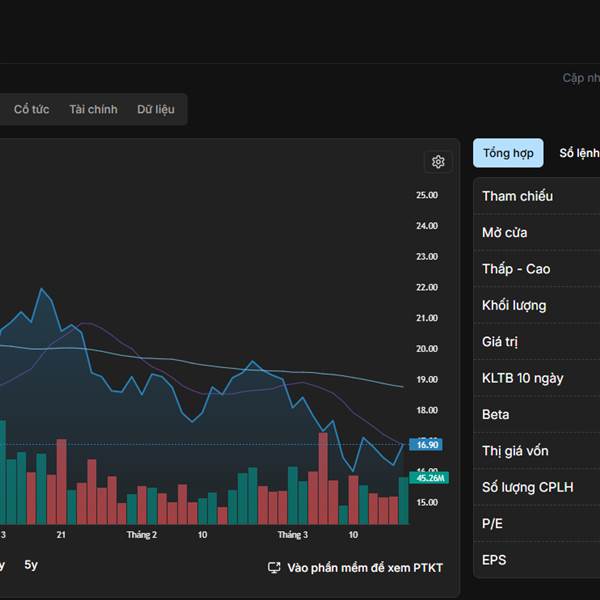
Task: Click the Beta row
Action: pos(538,414)
